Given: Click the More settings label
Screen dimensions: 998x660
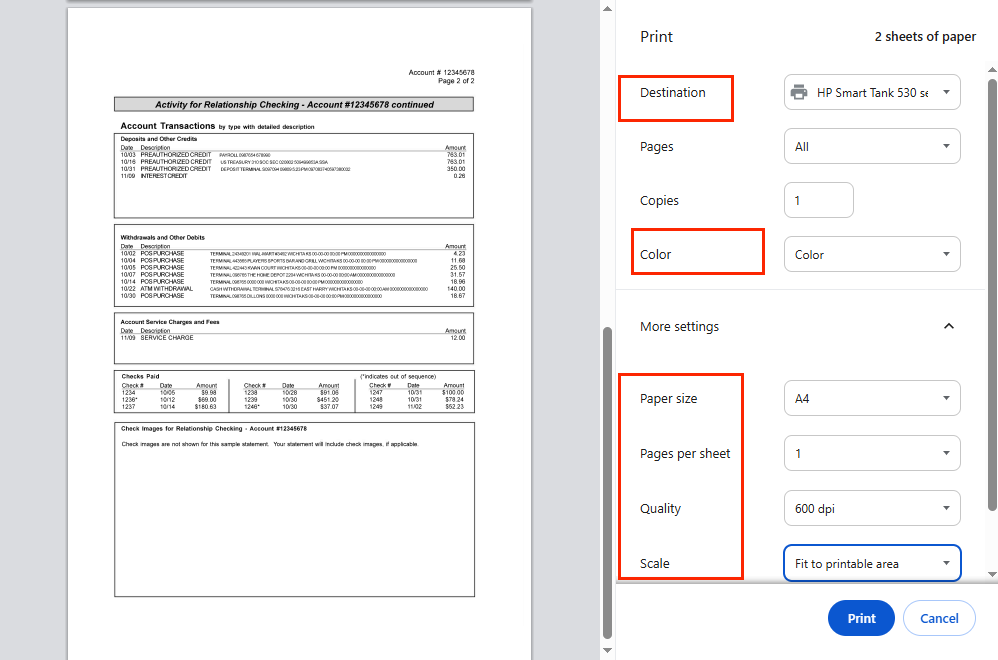Looking at the screenshot, I should [679, 326].
